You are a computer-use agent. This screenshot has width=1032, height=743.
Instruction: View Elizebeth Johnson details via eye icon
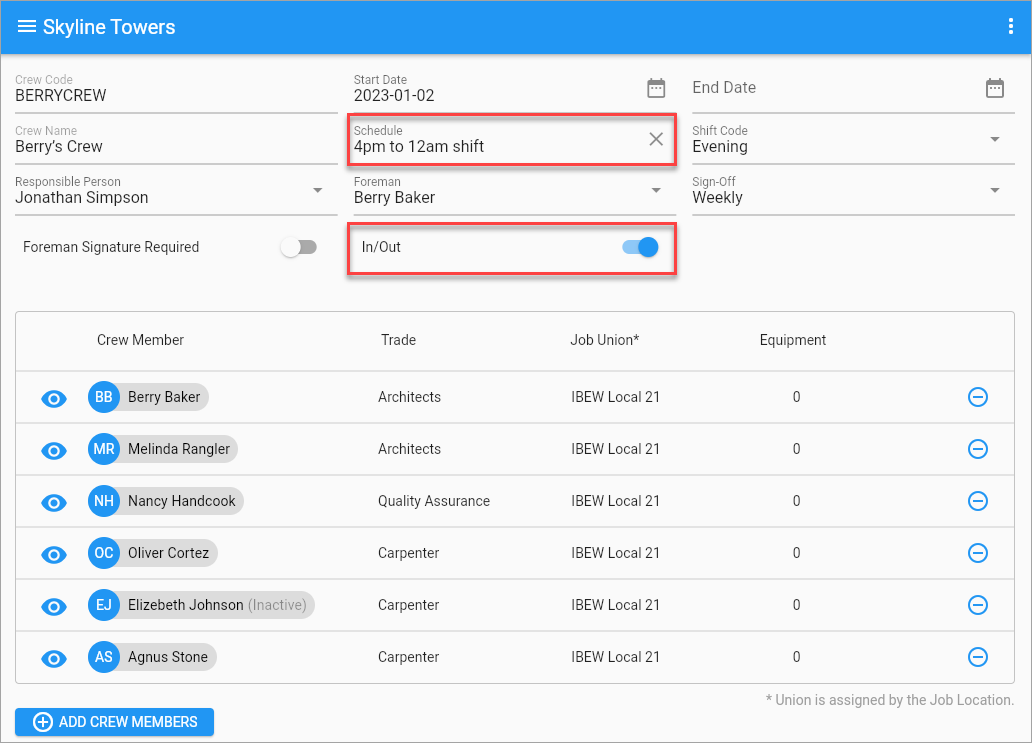tap(54, 606)
